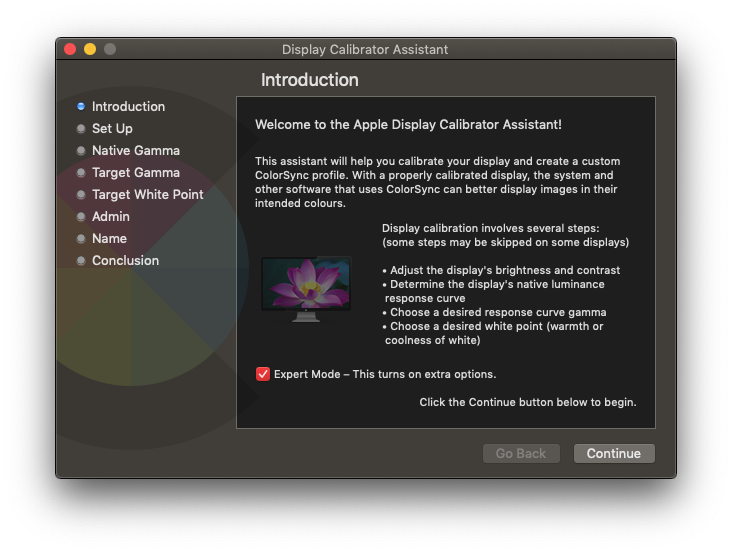This screenshot has height=552, width=732.
Task: Enable the Expert Mode checkbox
Action: tap(263, 374)
